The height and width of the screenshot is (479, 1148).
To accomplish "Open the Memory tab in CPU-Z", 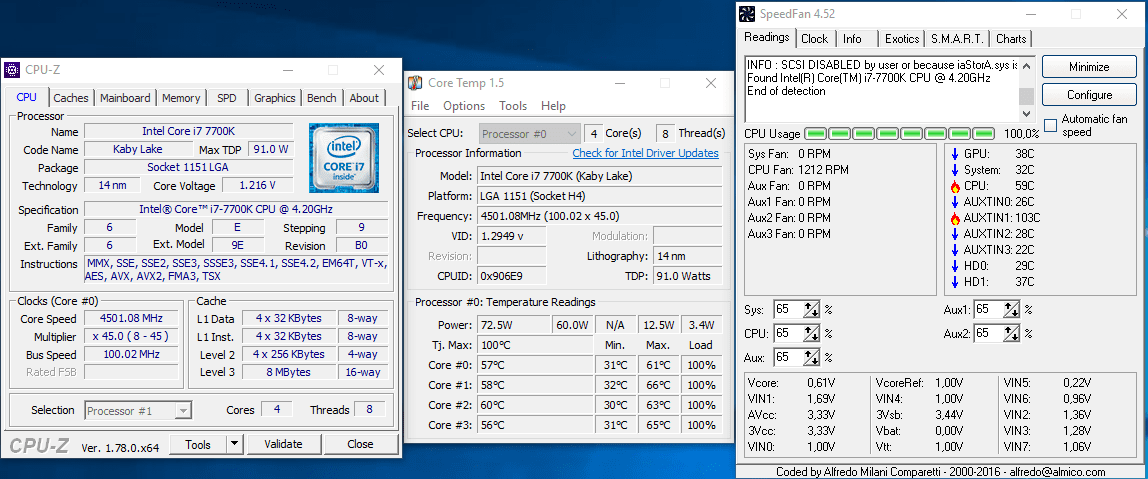I will (181, 97).
